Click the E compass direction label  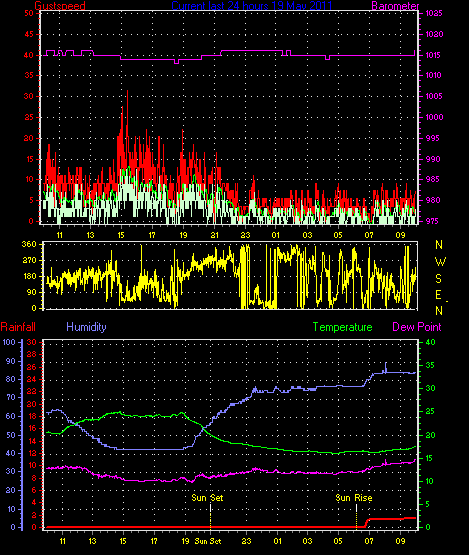coord(439,295)
